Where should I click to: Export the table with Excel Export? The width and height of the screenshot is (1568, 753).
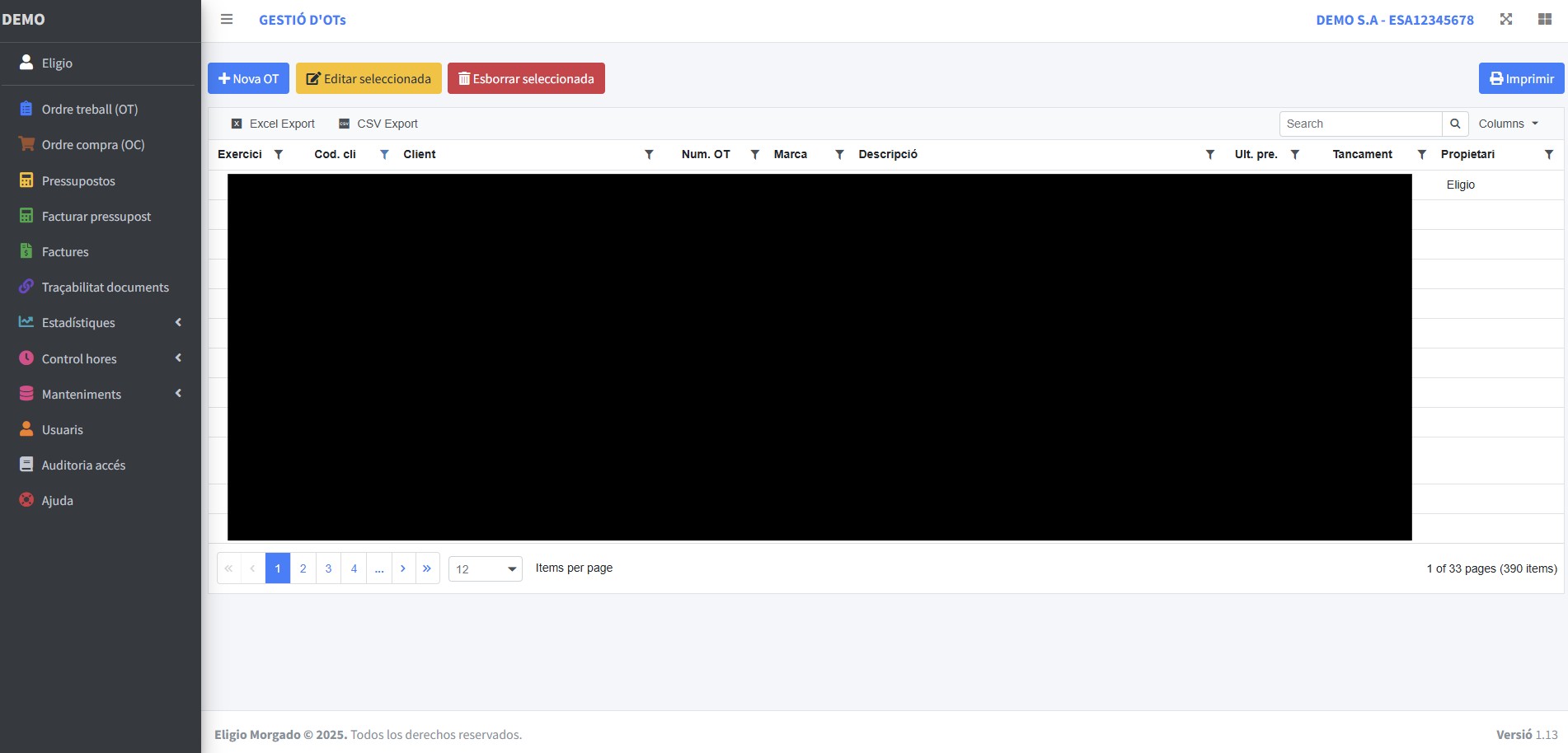[x=273, y=124]
